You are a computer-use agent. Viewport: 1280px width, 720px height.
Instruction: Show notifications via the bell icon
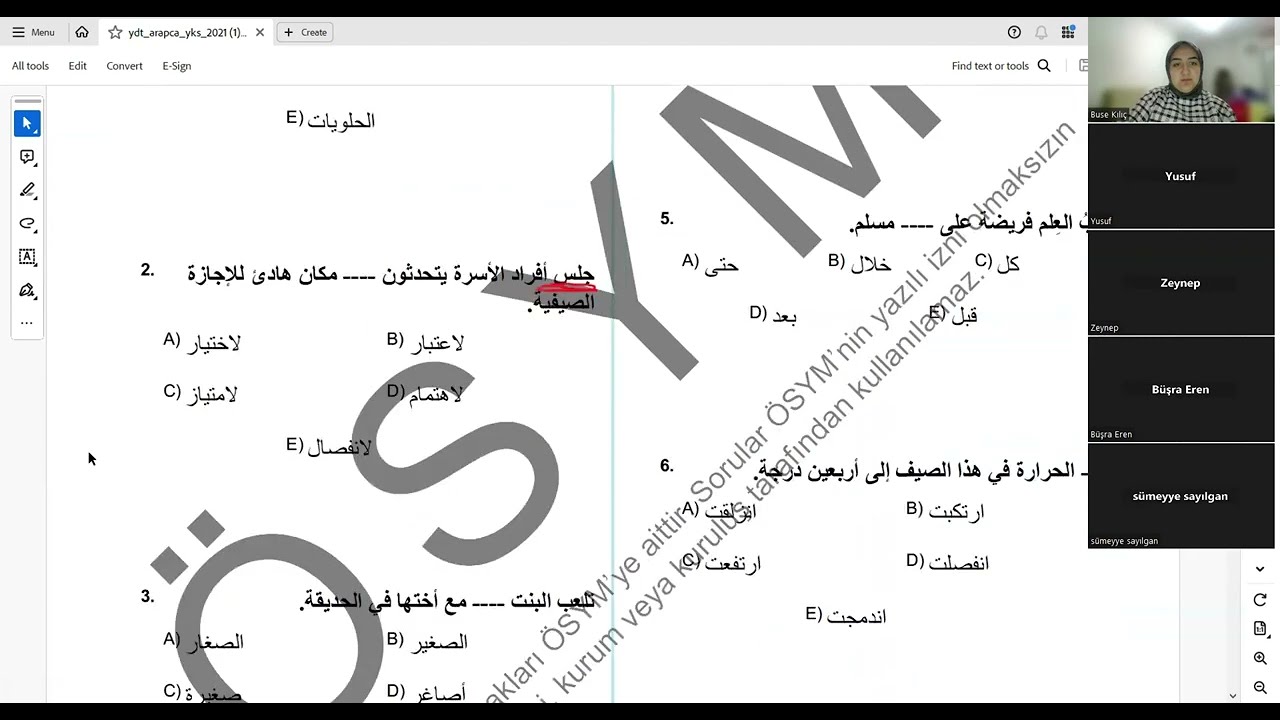coord(1041,32)
